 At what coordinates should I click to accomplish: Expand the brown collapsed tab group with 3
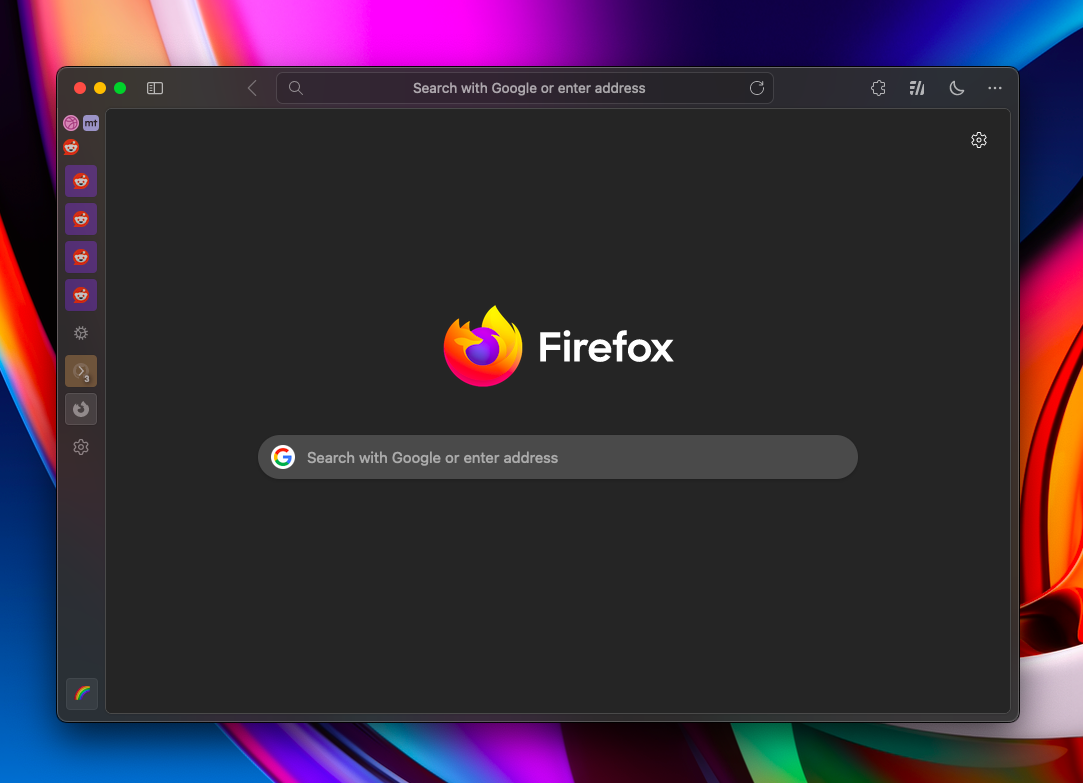tap(81, 371)
